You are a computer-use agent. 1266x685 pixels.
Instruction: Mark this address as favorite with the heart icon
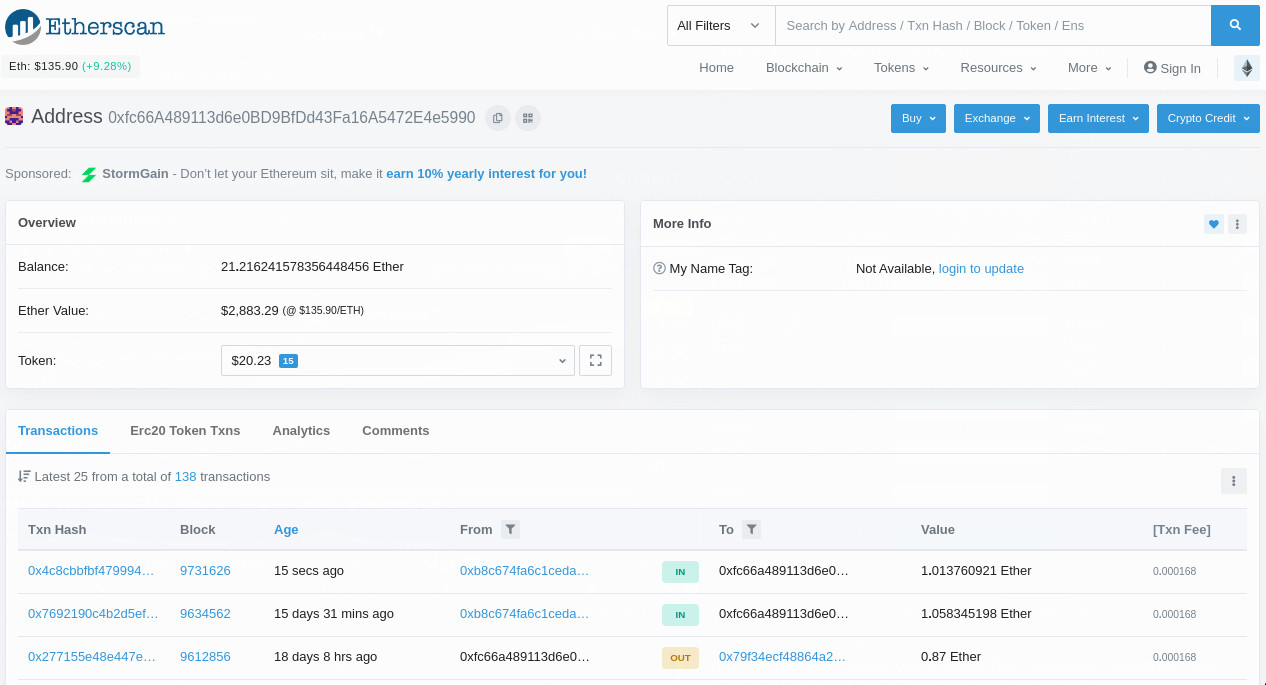(x=1213, y=224)
